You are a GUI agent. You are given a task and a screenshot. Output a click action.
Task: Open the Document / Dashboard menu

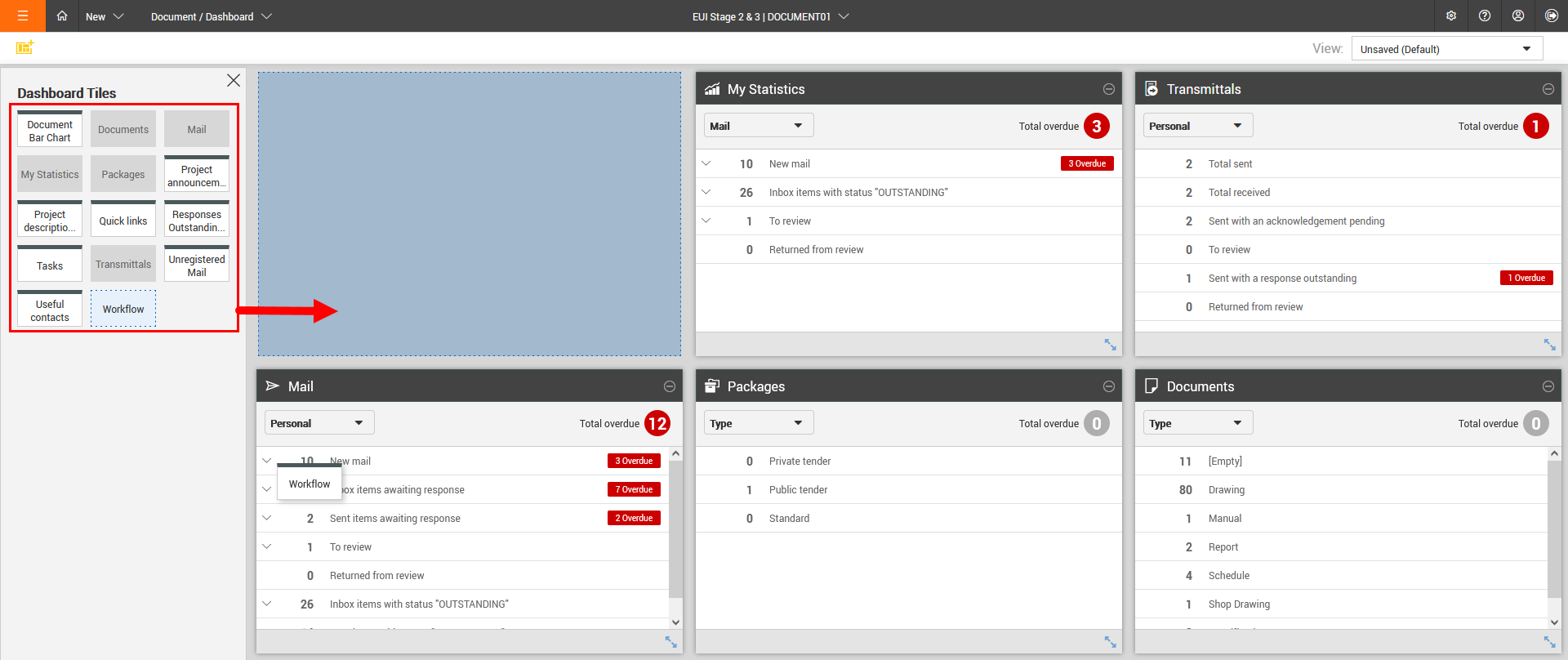[211, 16]
